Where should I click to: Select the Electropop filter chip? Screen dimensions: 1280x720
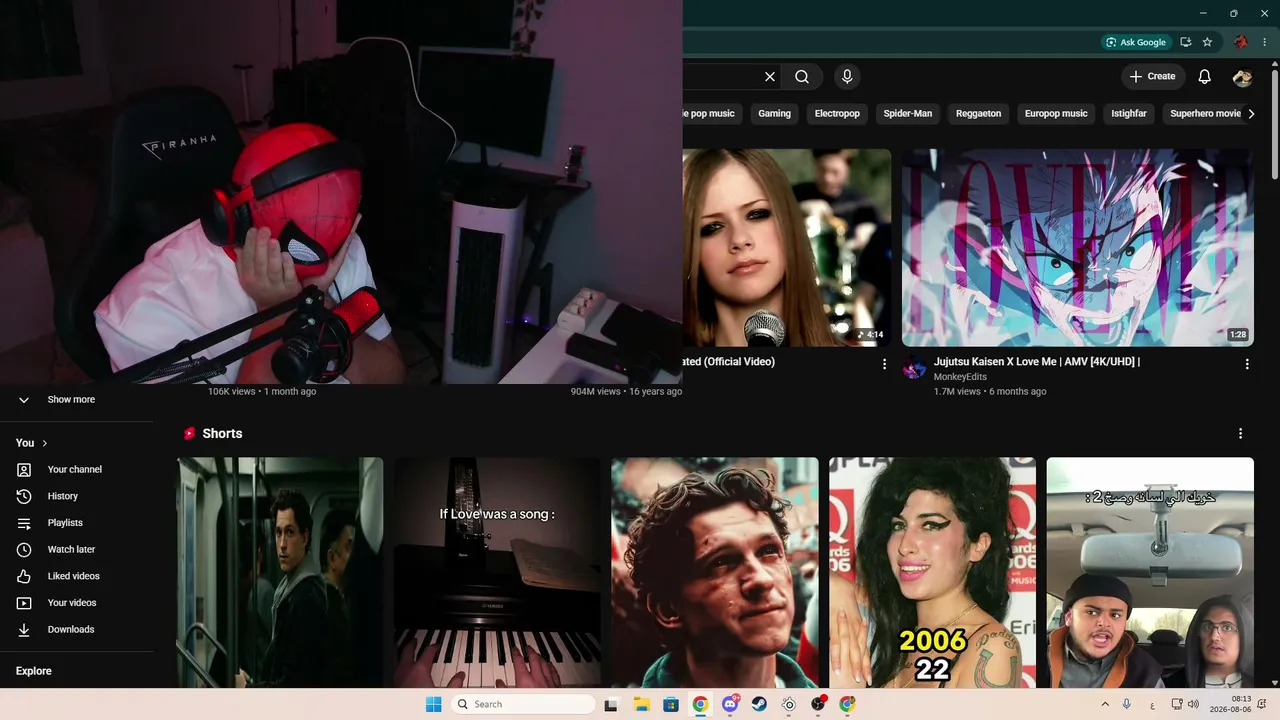(x=837, y=114)
